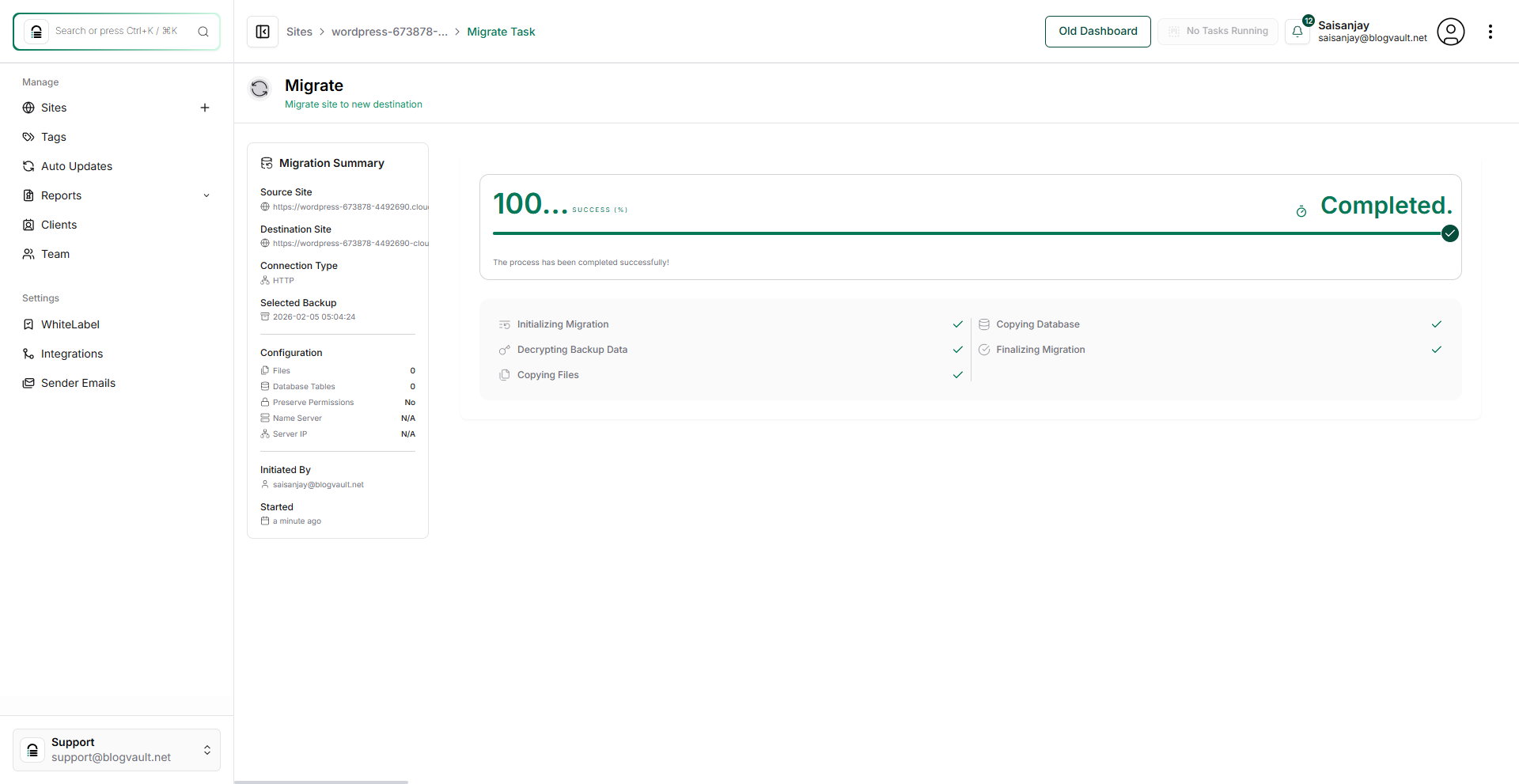Select the Tags icon in the sidebar
This screenshot has width=1519, height=784.
pos(28,137)
